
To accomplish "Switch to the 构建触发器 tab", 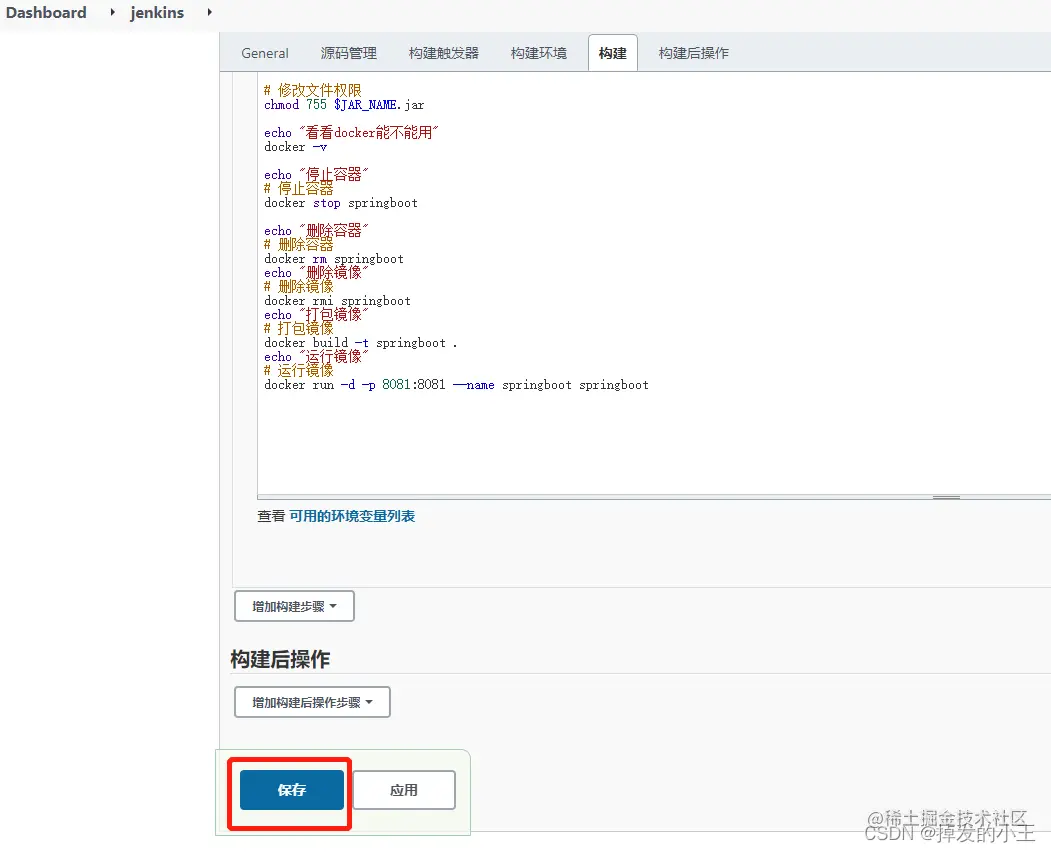I will (443, 53).
